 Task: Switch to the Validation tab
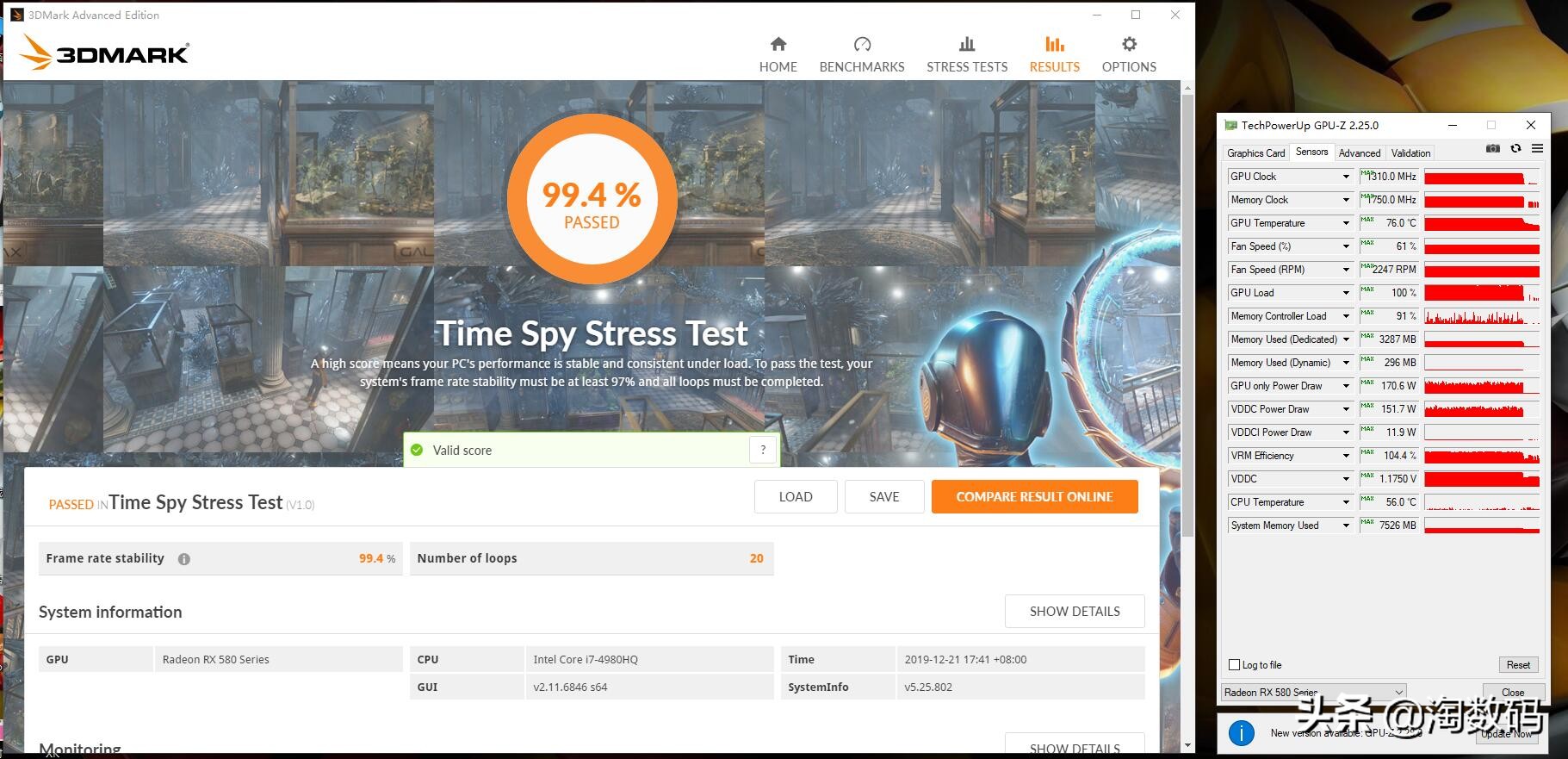[x=1410, y=152]
